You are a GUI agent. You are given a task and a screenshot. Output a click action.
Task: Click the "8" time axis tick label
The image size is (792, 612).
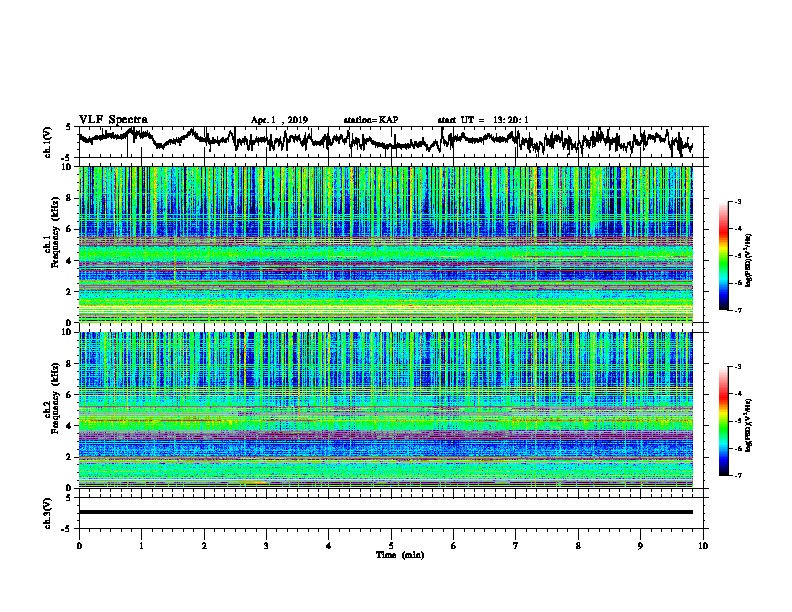(x=578, y=546)
